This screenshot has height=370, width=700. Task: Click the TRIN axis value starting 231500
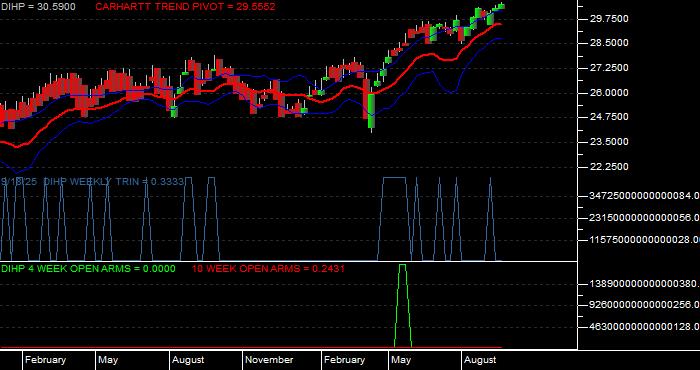(645, 218)
